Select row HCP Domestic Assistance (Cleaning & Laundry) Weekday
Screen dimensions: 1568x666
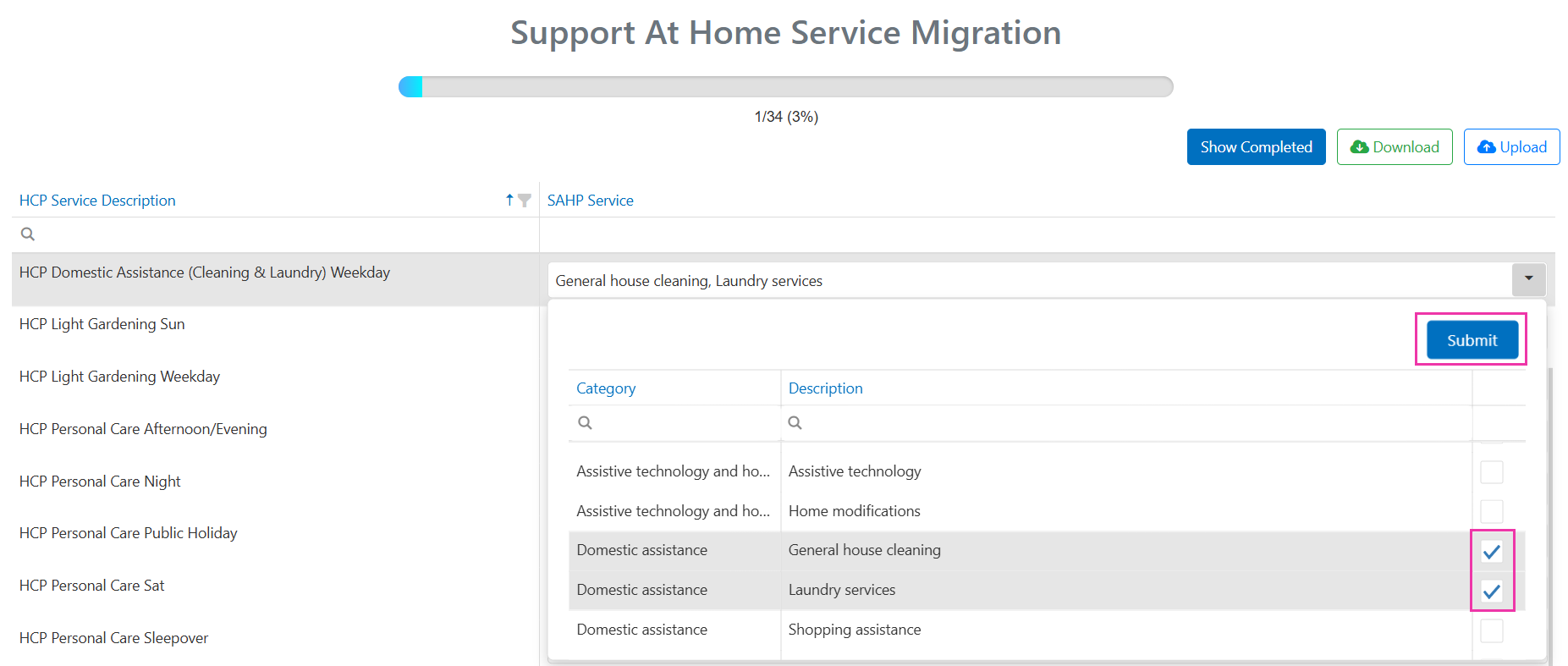click(275, 279)
